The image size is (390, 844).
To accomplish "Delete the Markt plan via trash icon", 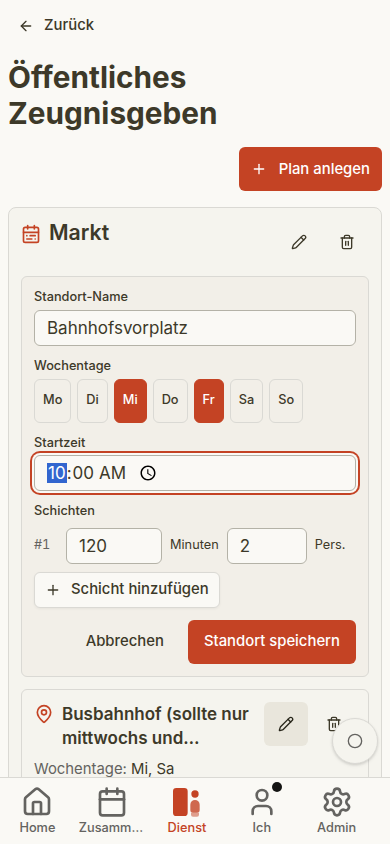I will click(347, 242).
